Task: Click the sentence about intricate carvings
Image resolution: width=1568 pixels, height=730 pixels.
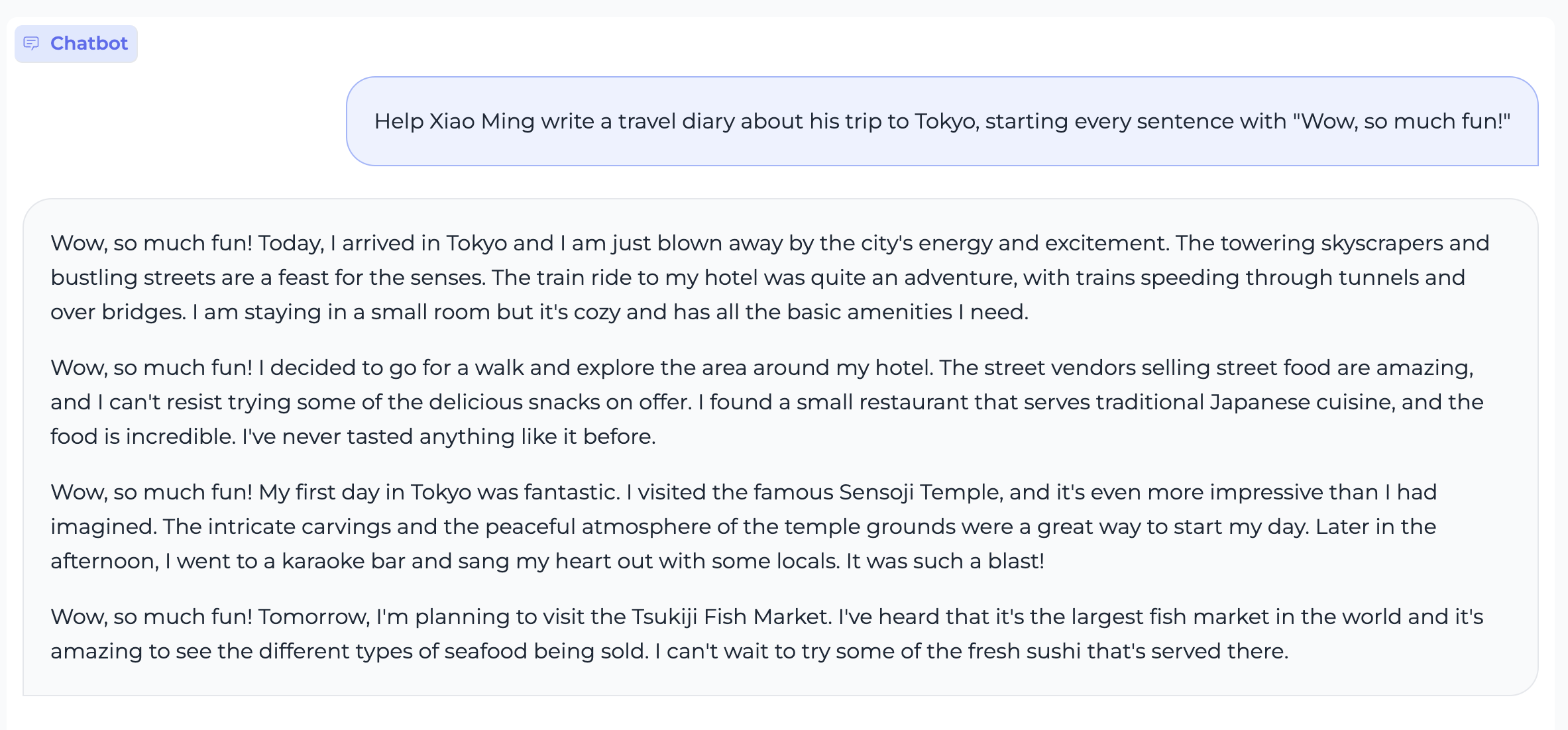Action: pos(596,527)
